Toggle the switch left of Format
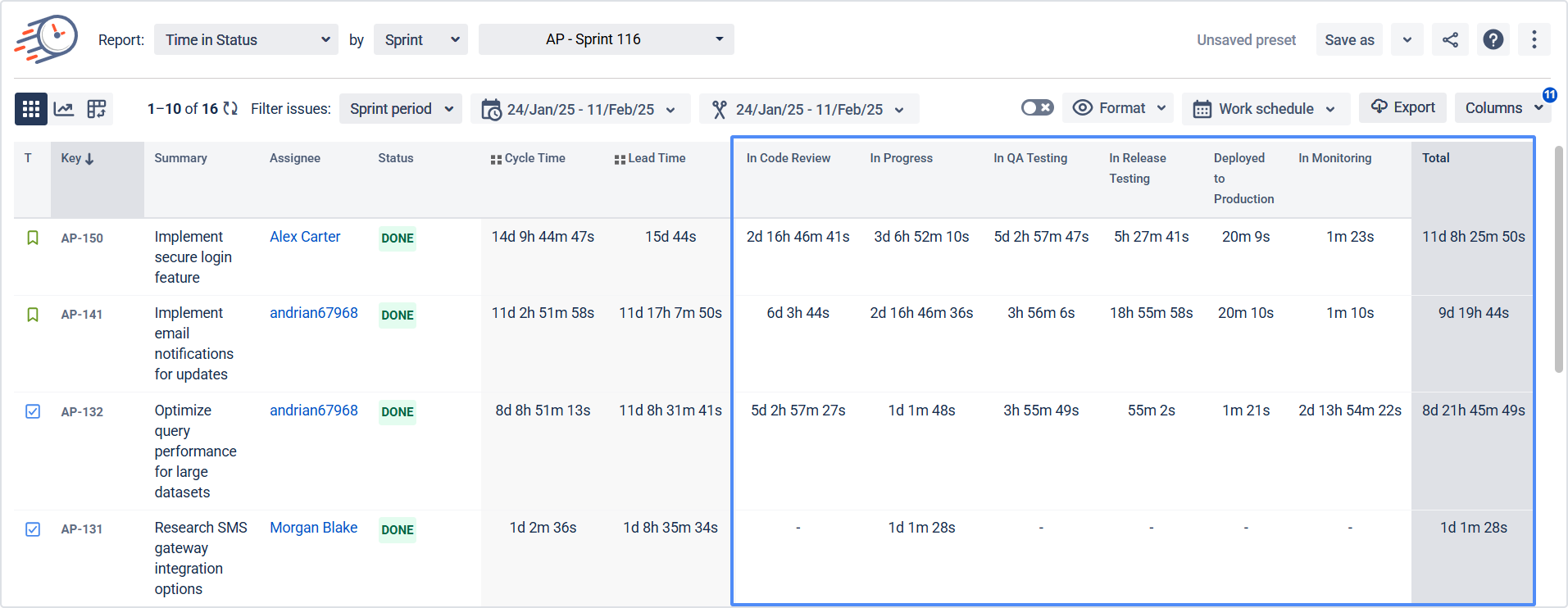 (1037, 108)
